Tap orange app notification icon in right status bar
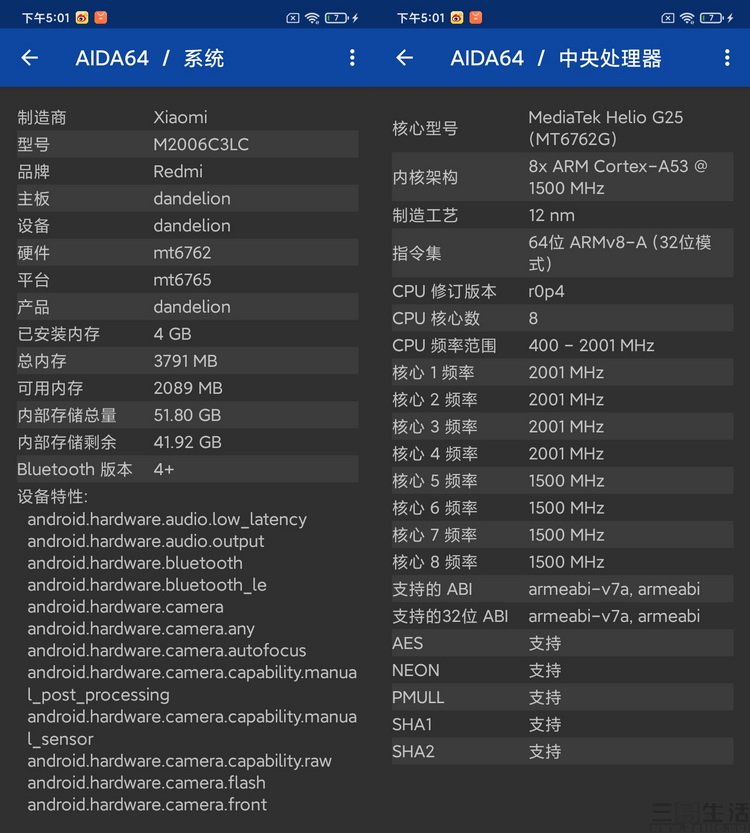The width and height of the screenshot is (750, 833). point(476,18)
